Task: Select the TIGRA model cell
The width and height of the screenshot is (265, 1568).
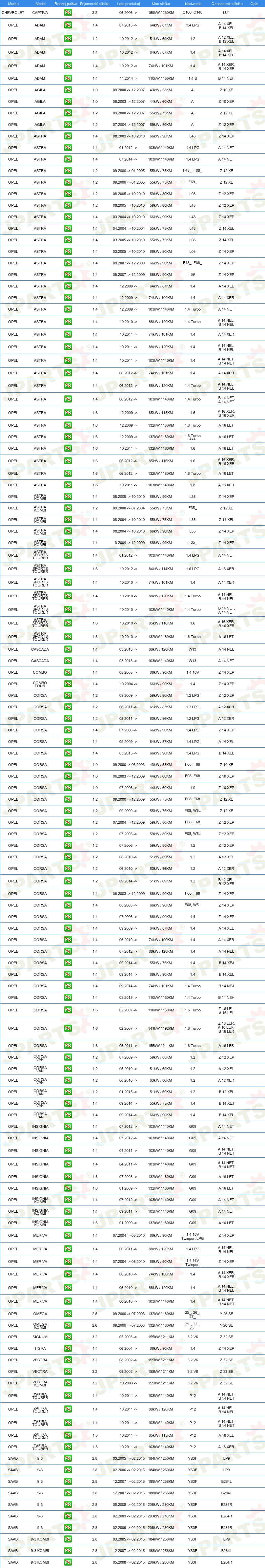Action: coord(40,1349)
